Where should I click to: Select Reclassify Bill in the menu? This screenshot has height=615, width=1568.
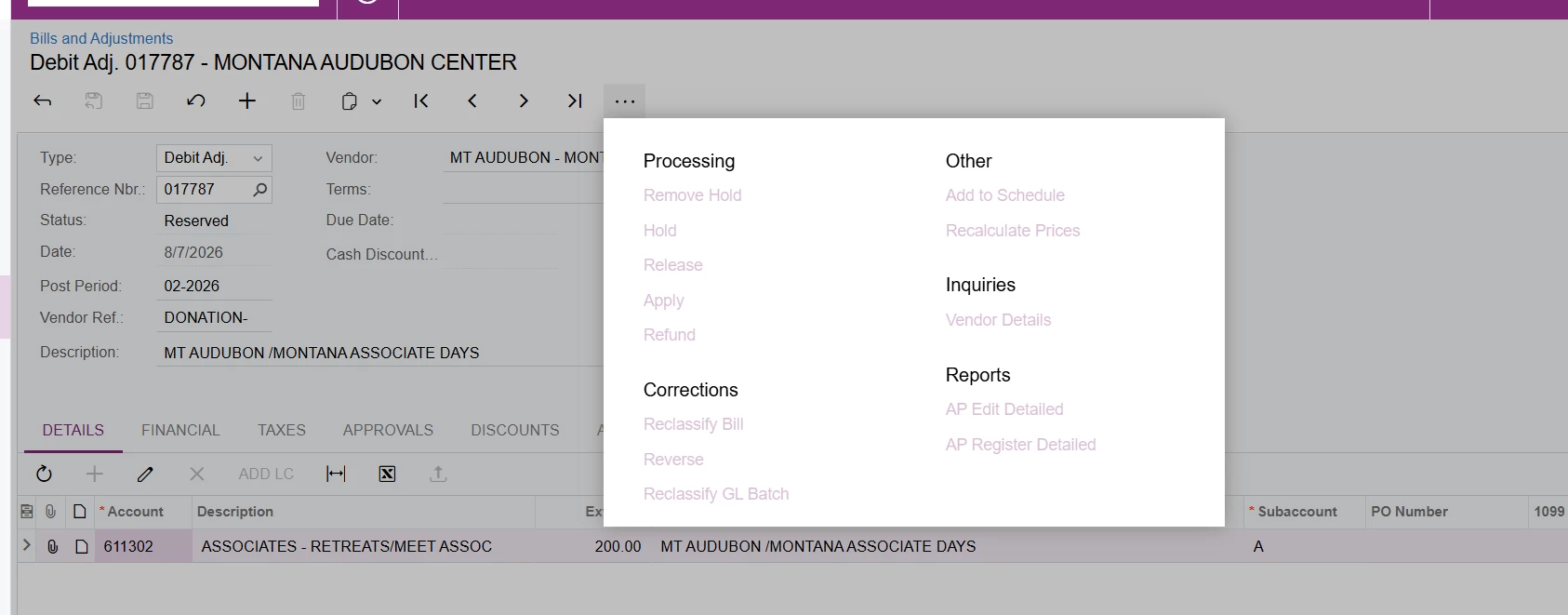click(x=694, y=424)
